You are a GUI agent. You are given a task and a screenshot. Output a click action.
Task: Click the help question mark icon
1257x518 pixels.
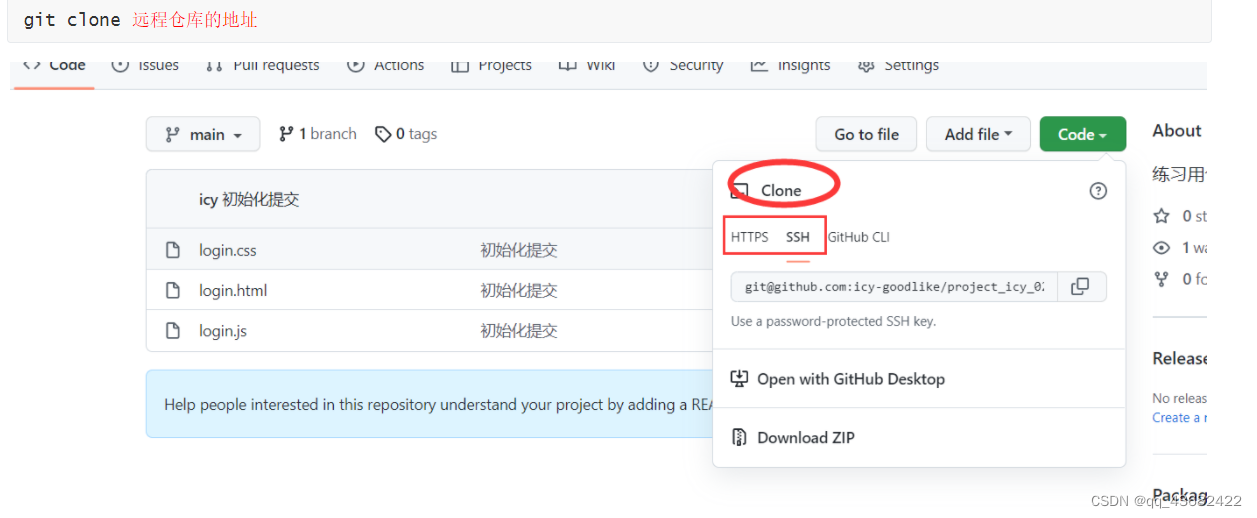point(1098,191)
